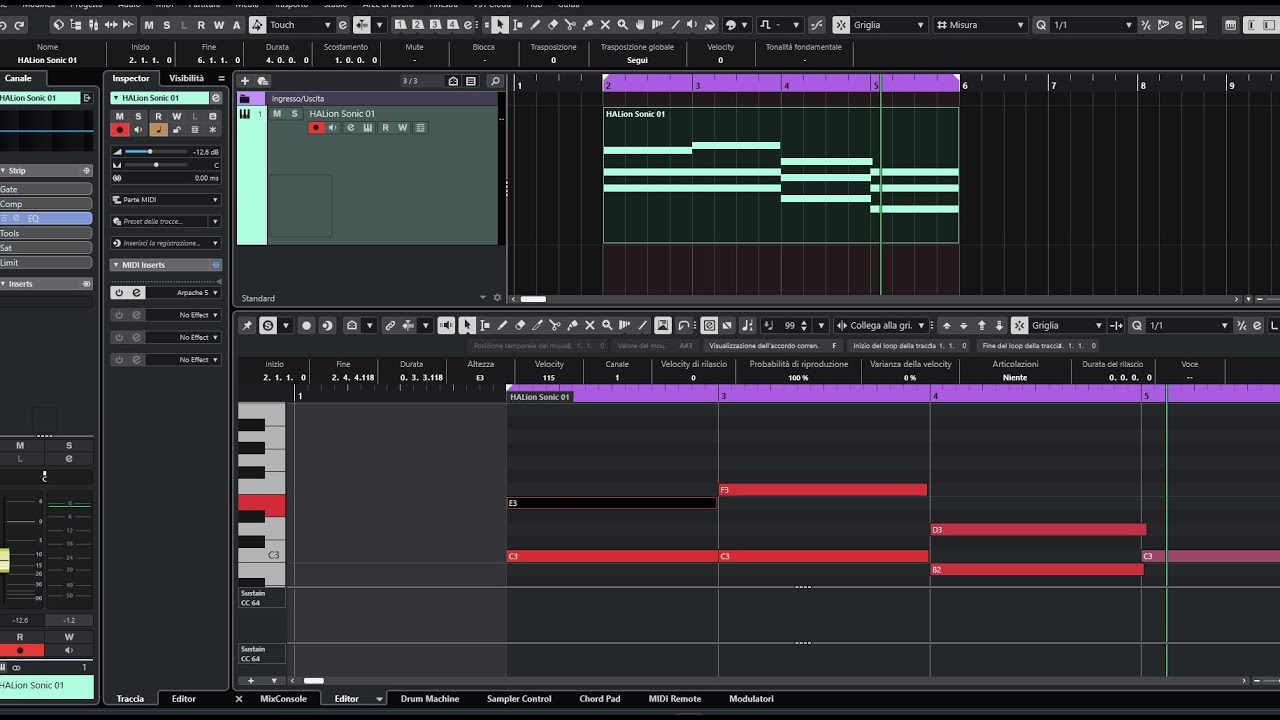This screenshot has height=720, width=1280.
Task: Select the Mute tool in top toolbar
Action: [605, 25]
